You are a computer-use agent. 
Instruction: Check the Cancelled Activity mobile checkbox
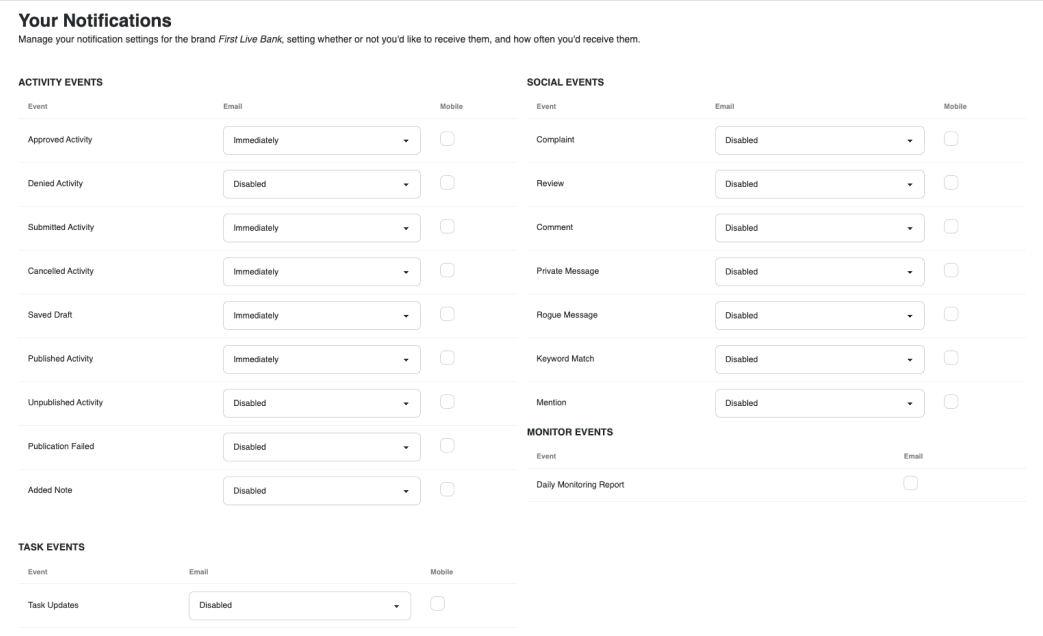[x=447, y=270]
